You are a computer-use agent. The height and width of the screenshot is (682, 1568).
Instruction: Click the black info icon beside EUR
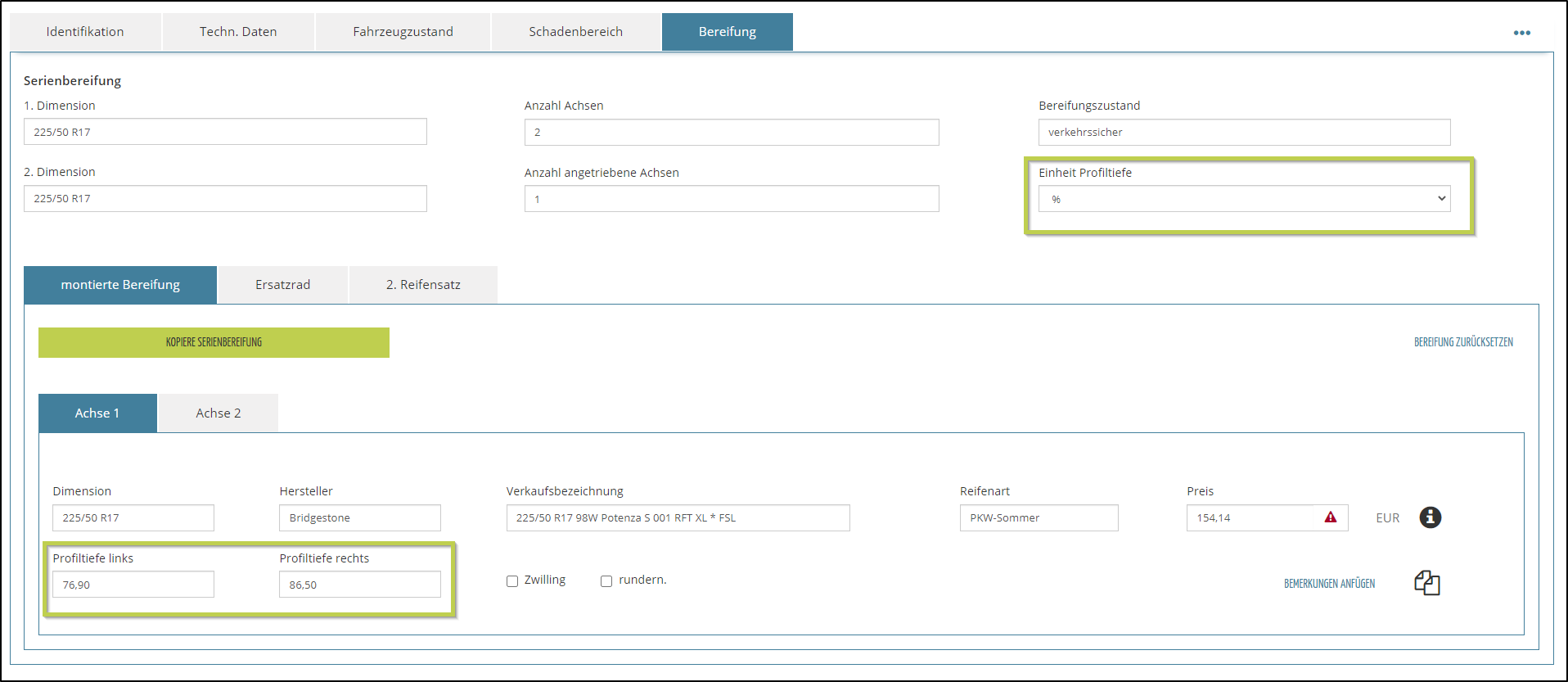coord(1430,517)
